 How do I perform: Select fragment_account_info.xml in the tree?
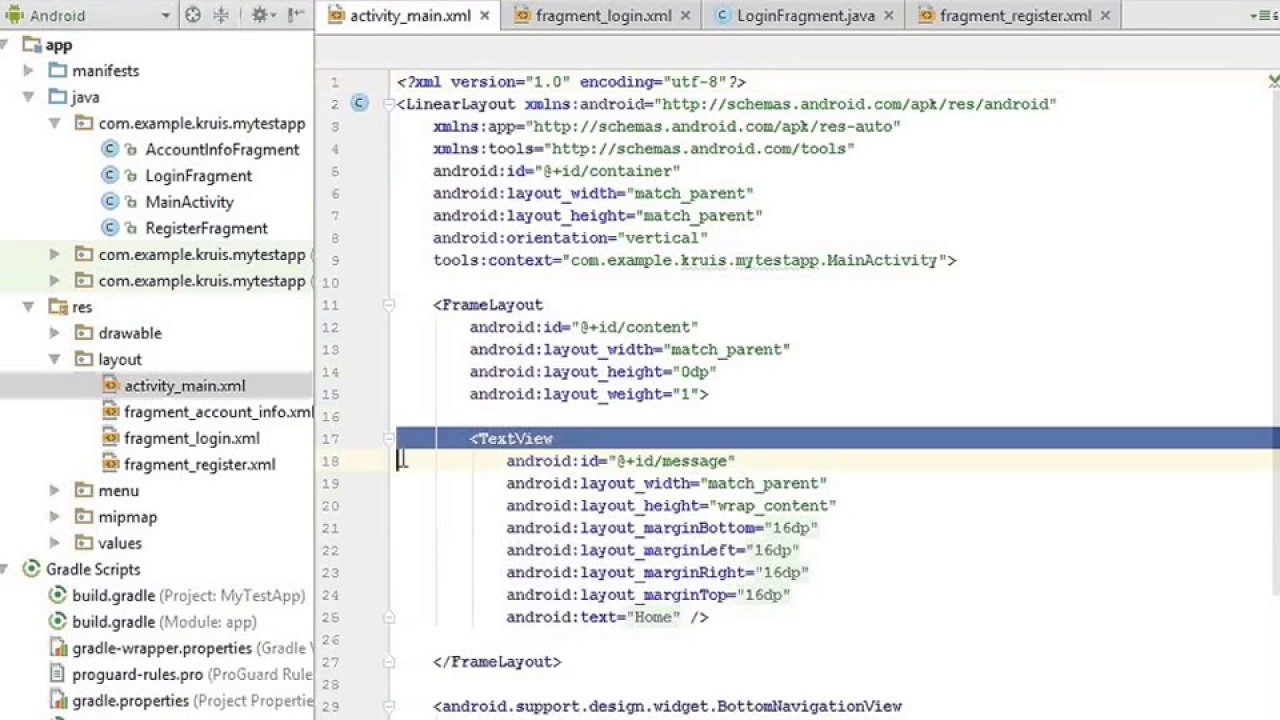click(x=218, y=412)
